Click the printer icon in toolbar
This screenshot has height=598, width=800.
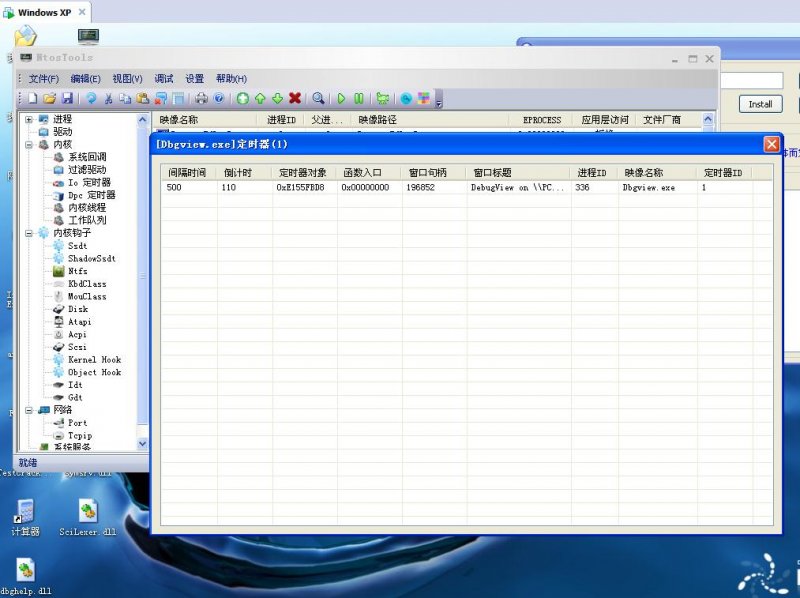point(202,98)
